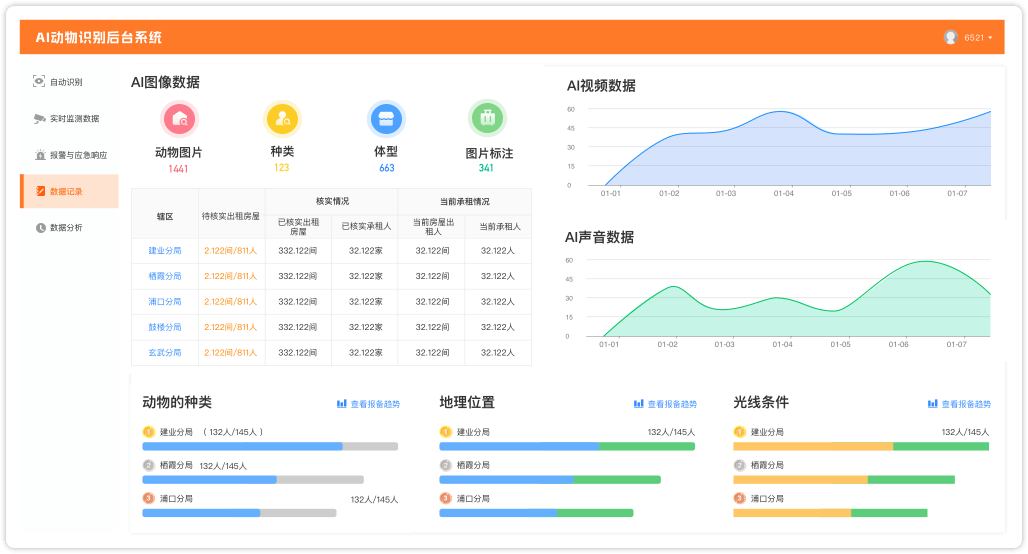Click the pink 动物图片 house icon
This screenshot has width=1028, height=554.
coord(179,119)
